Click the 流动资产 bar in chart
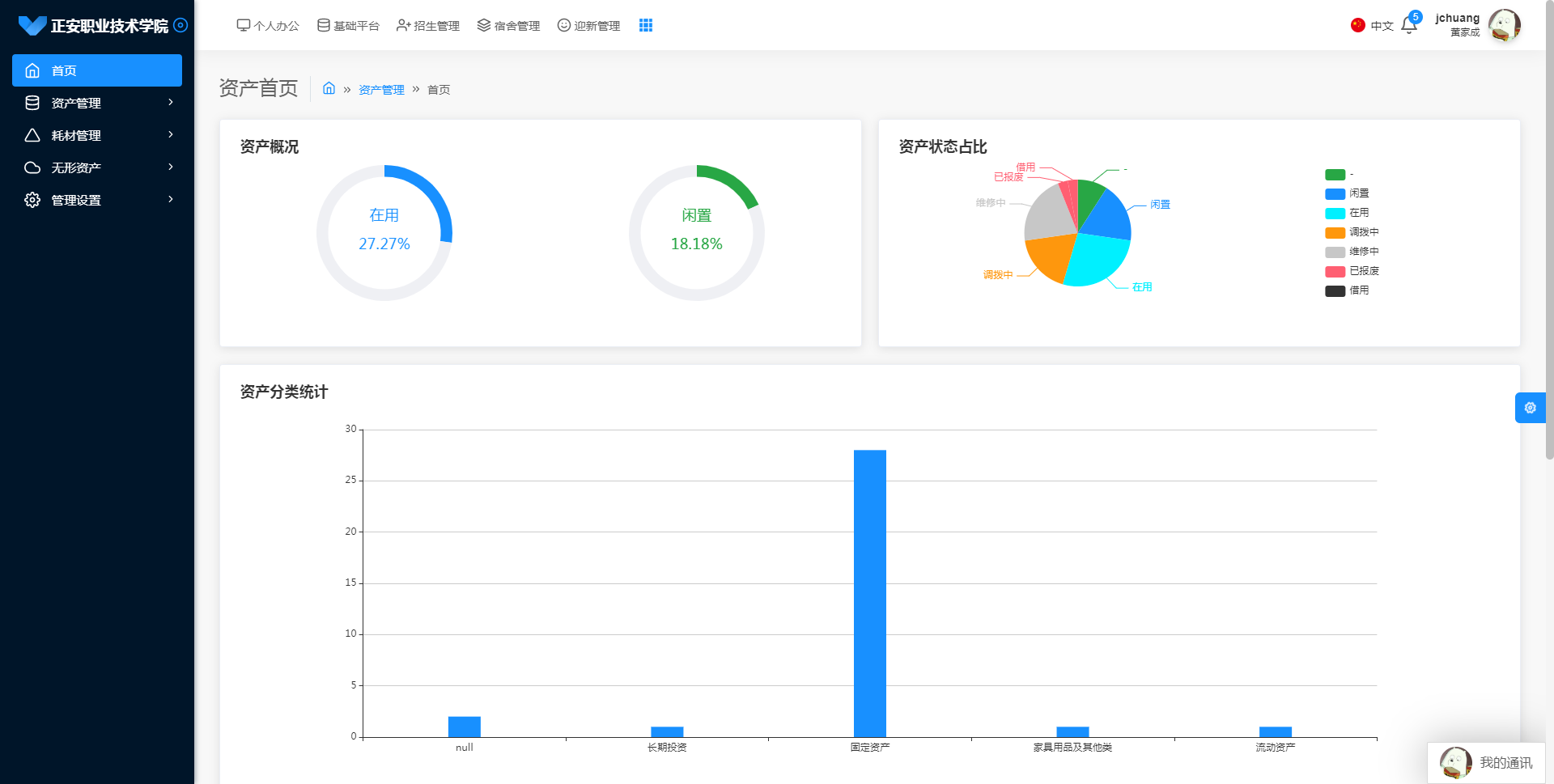Screen dimensions: 1554x784 tap(1276, 732)
